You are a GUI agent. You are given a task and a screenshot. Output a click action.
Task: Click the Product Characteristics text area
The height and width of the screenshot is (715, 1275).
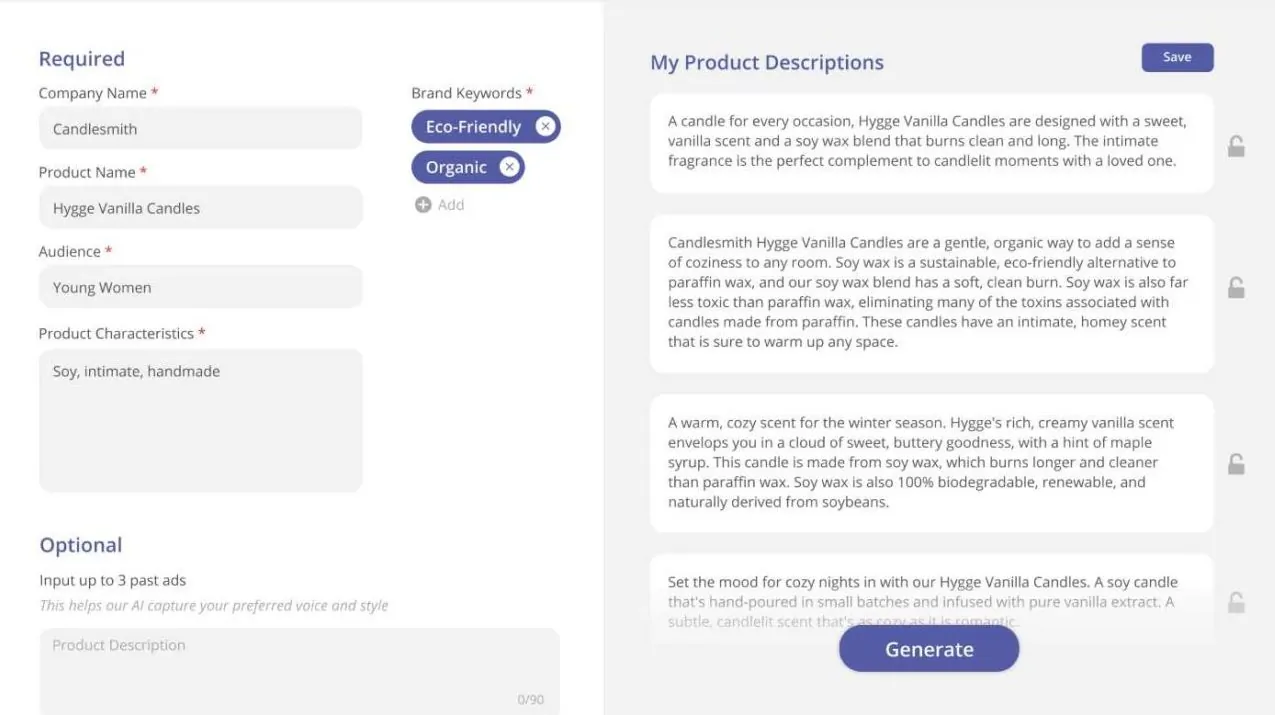200,420
